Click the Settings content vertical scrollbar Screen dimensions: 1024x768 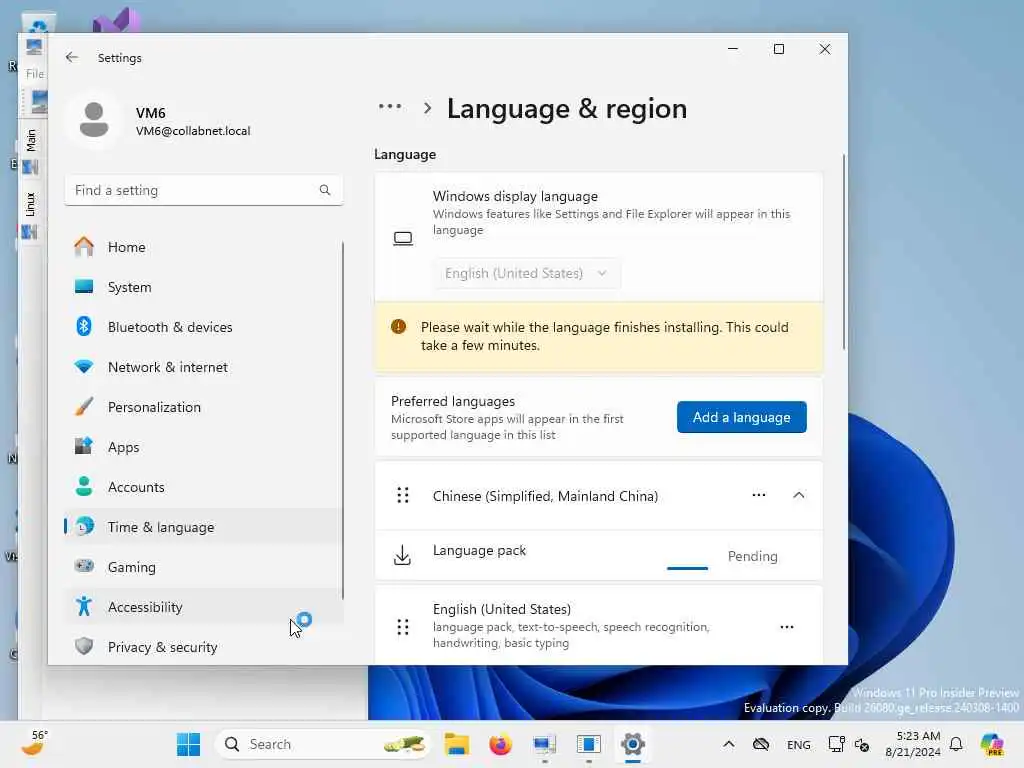click(x=844, y=251)
